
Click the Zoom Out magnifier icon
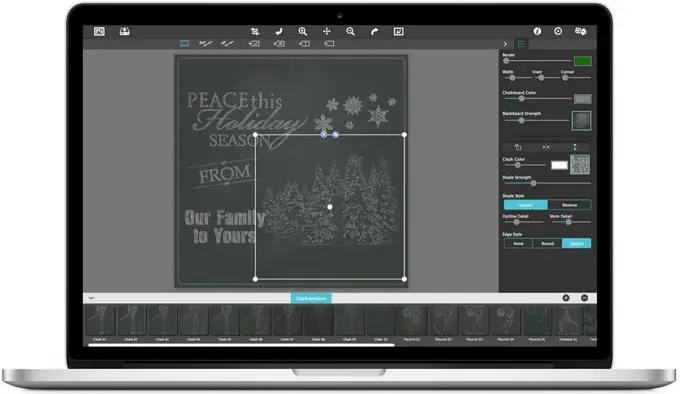pos(350,31)
